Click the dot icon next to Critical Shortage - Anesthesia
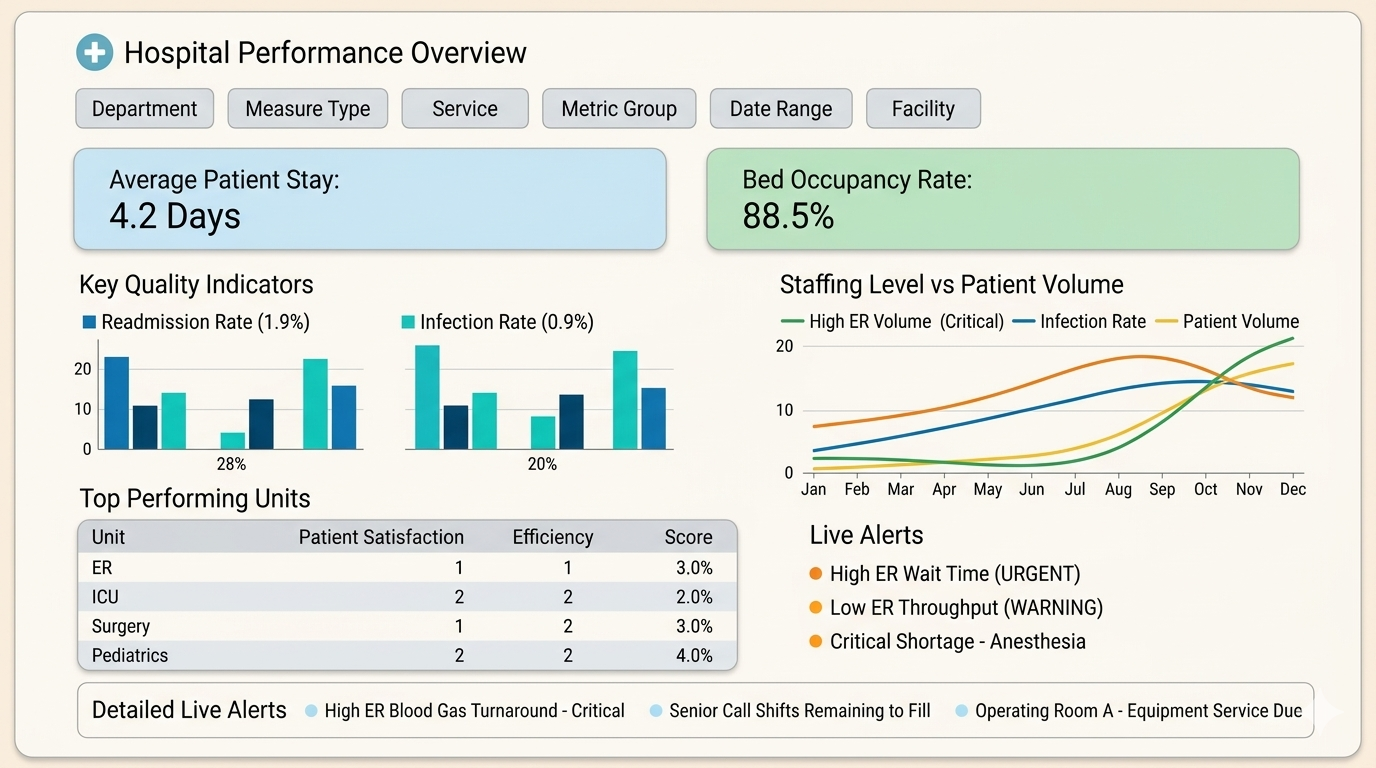 815,642
